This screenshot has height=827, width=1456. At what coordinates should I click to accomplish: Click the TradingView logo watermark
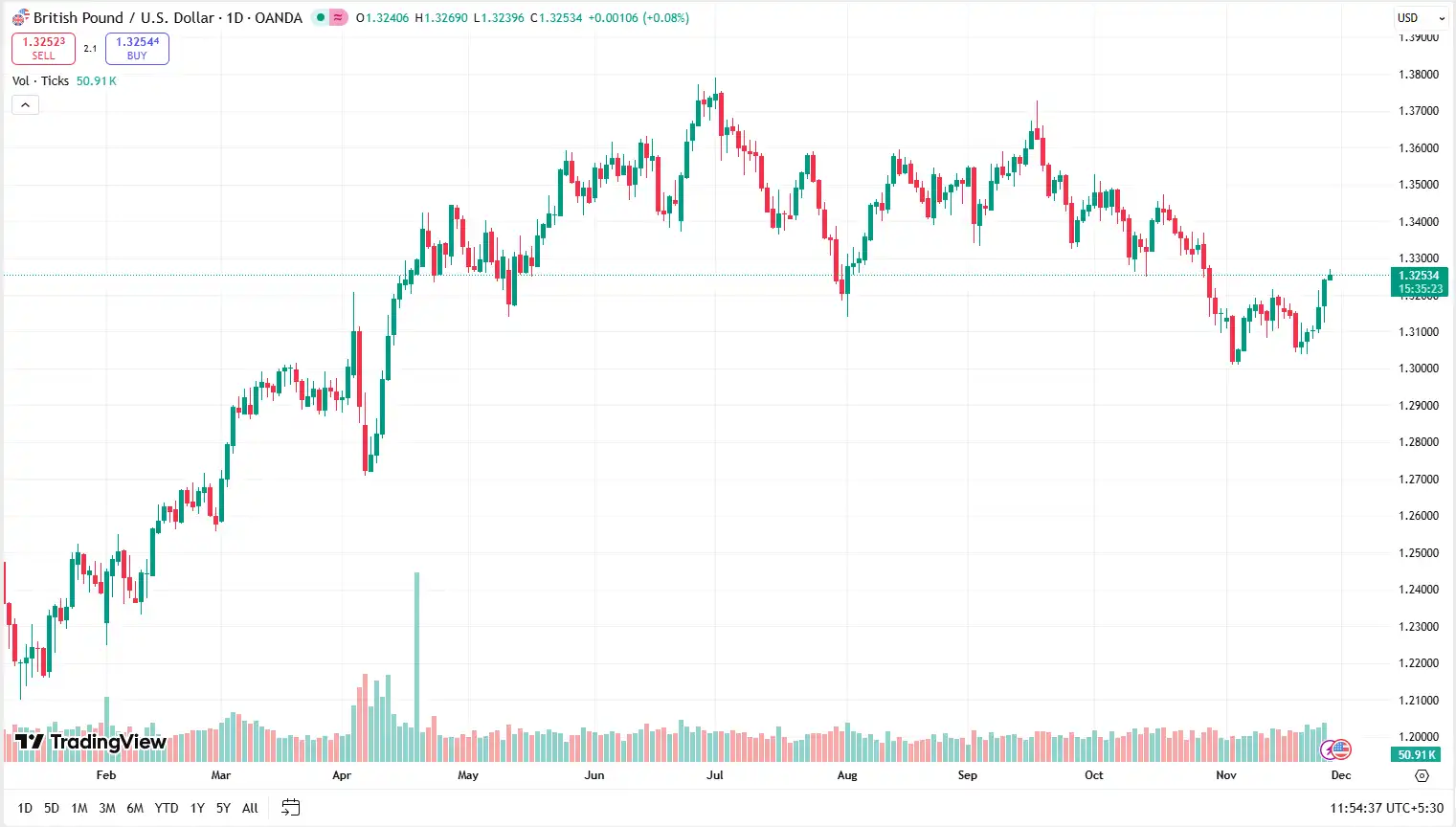point(86,742)
